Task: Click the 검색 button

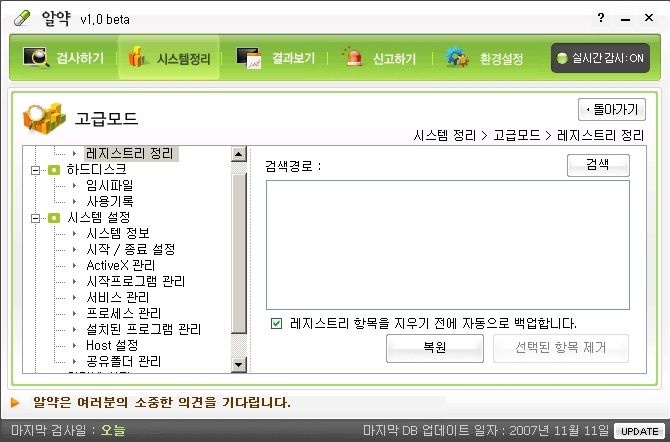Action: coord(598,165)
